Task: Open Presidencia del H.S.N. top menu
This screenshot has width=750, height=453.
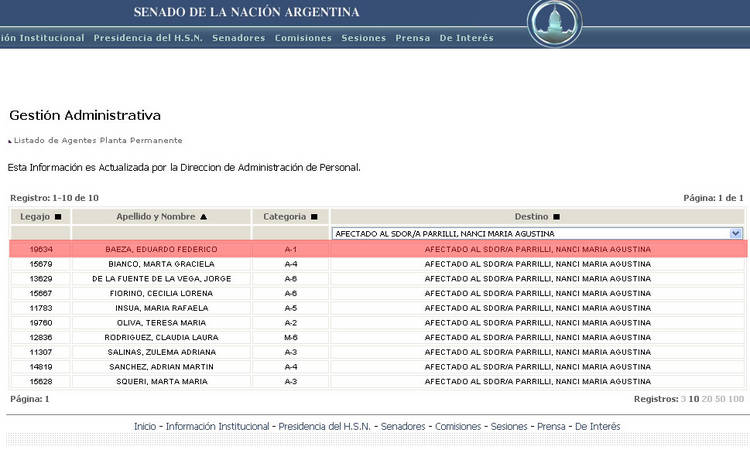Action: point(148,38)
